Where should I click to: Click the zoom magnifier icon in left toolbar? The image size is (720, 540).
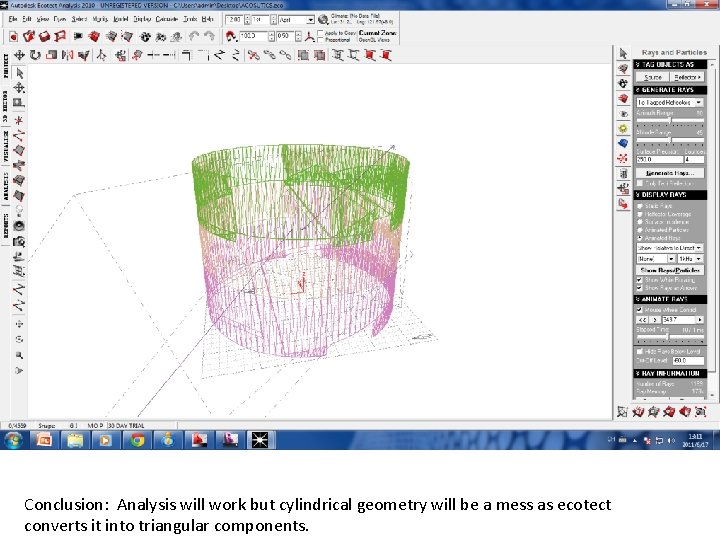19,355
